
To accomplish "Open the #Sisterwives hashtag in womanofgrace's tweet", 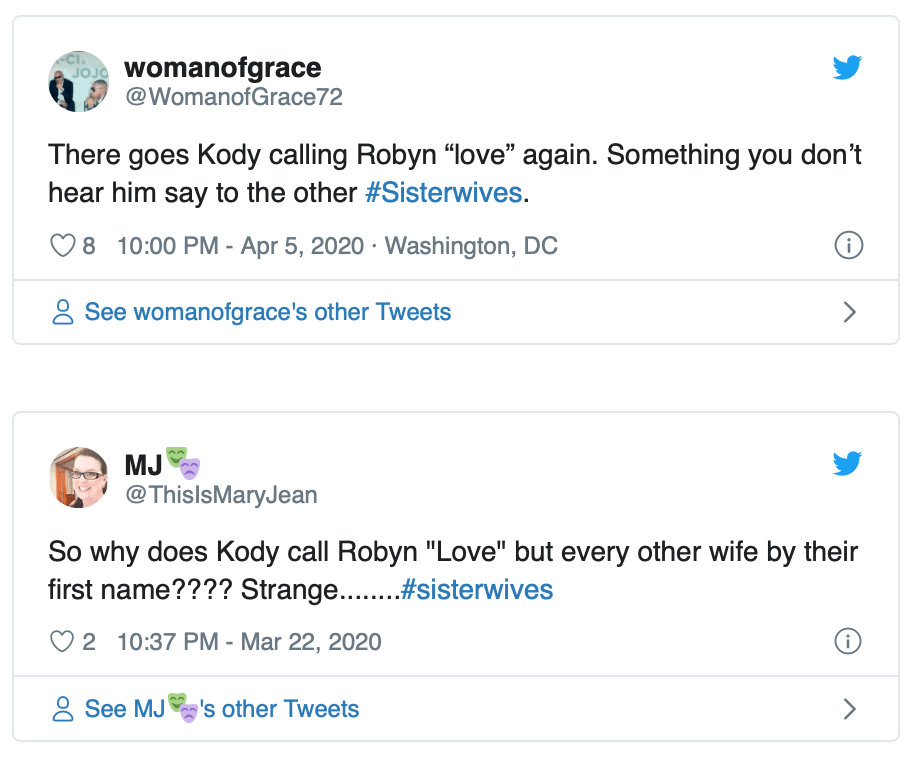I will click(443, 192).
